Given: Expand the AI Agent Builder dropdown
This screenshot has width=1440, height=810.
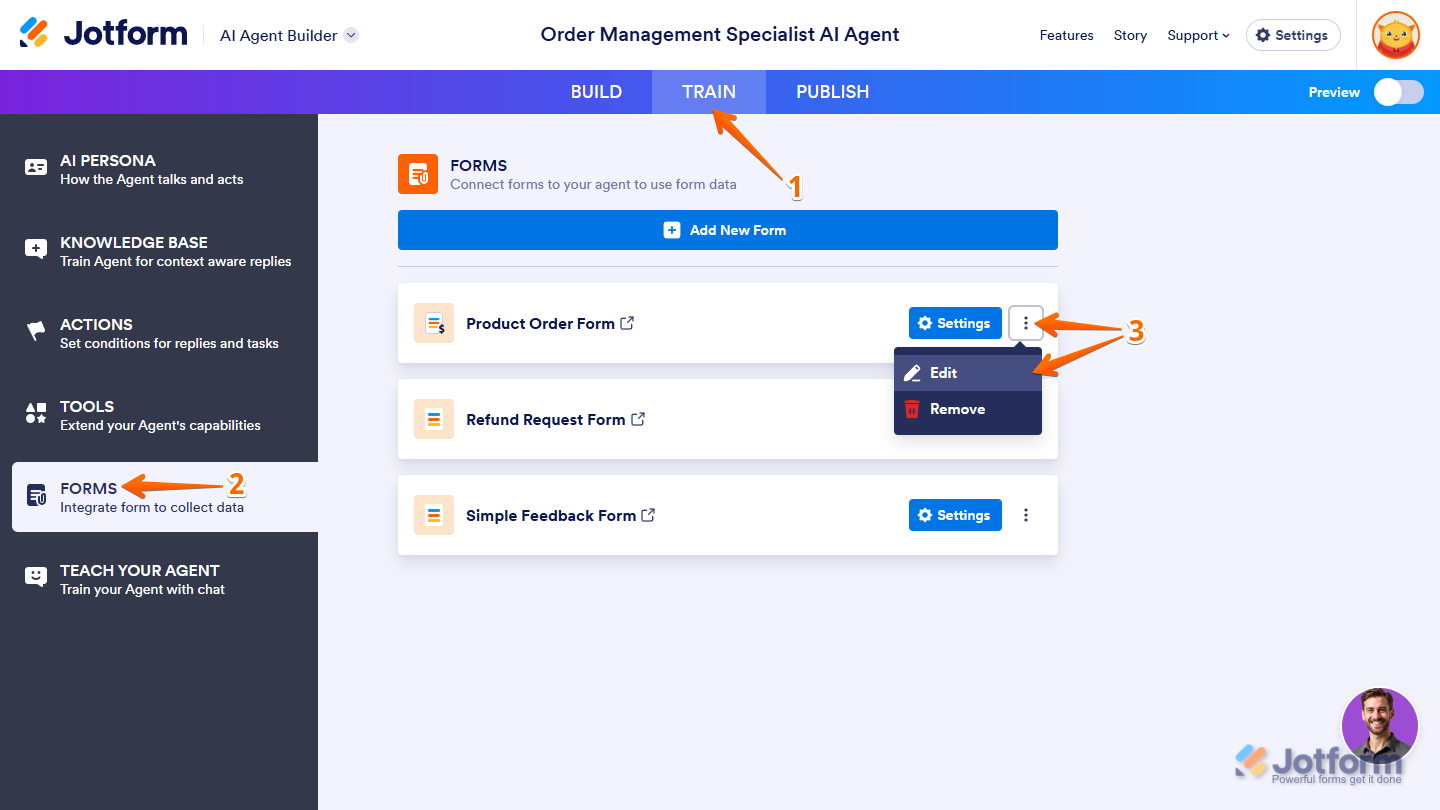Looking at the screenshot, I should click(351, 35).
